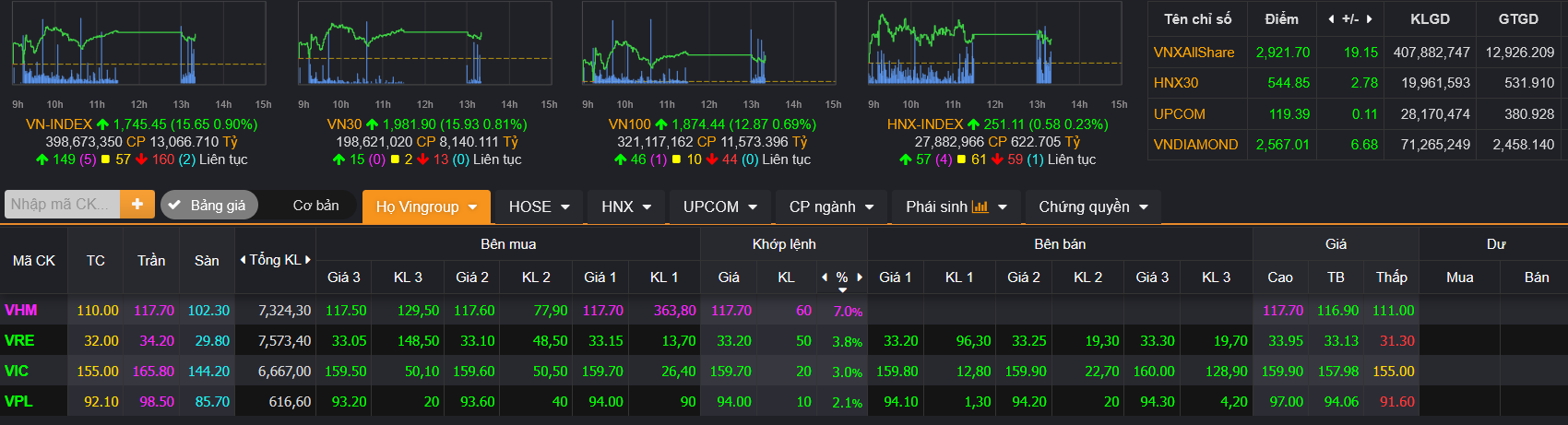Click the chart icon in Phái sinh tab

coord(980,207)
